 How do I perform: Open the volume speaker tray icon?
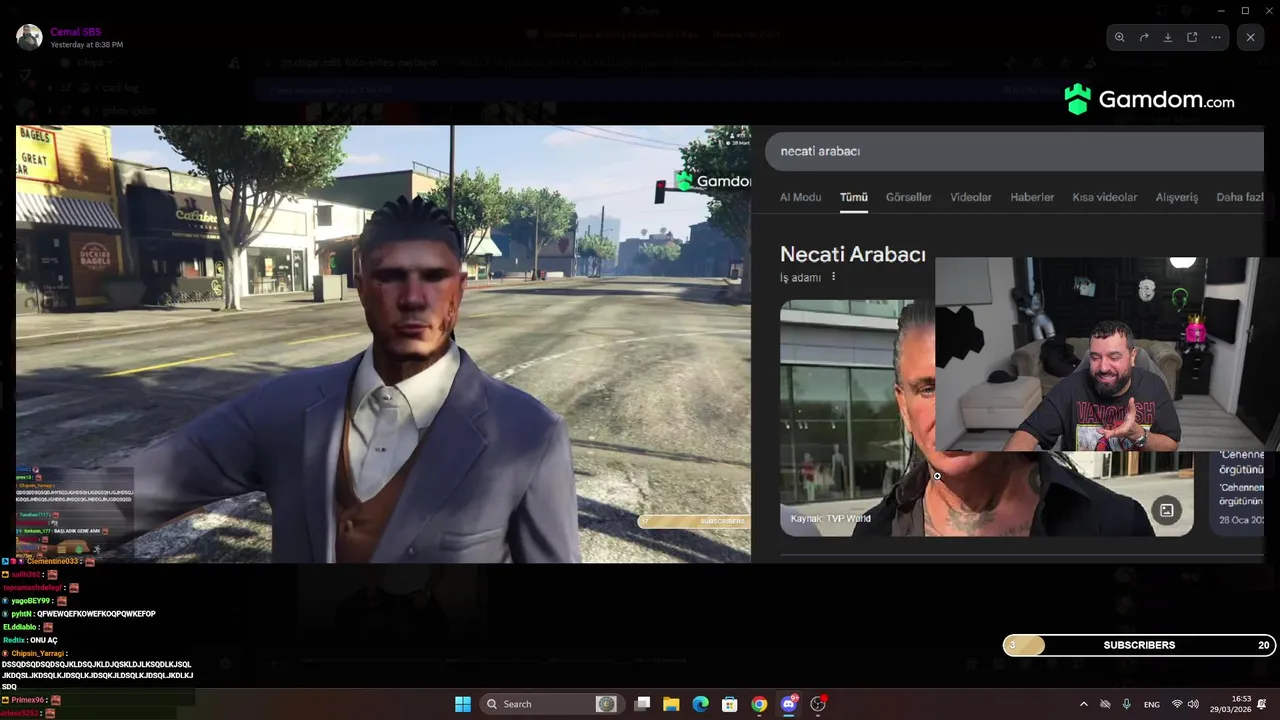point(1192,704)
